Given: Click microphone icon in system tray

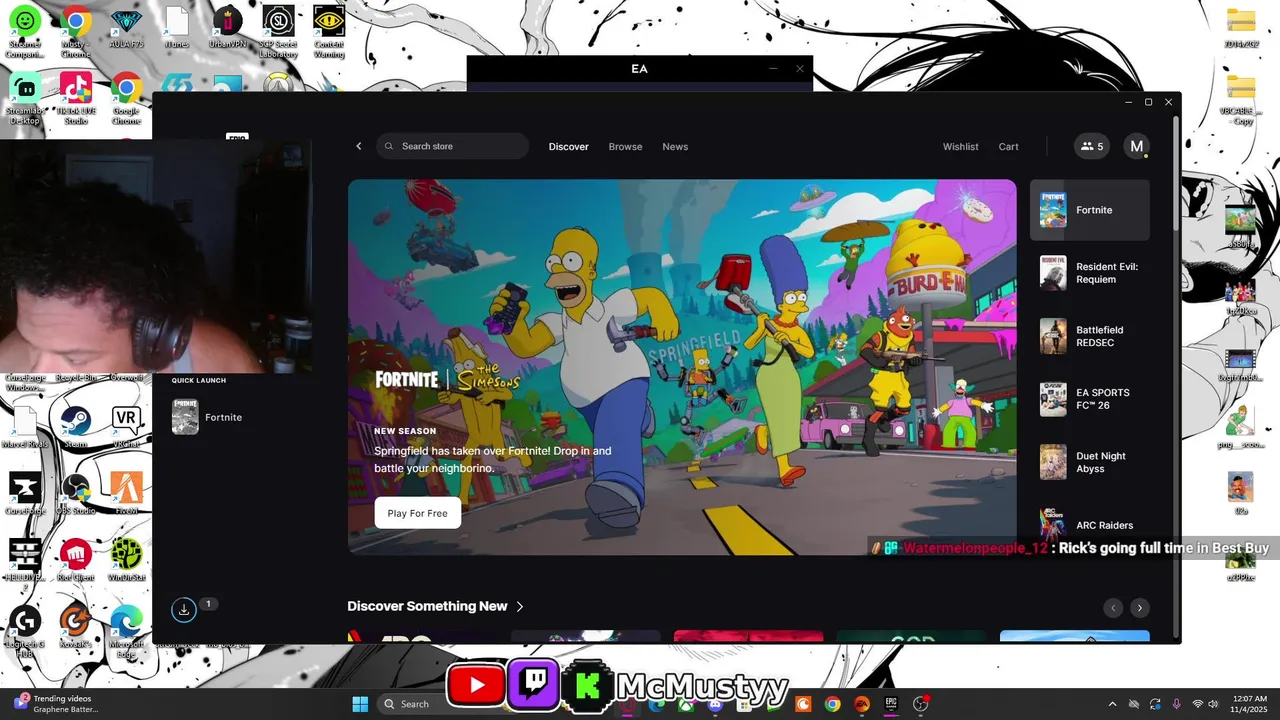Looking at the screenshot, I should [1176, 705].
